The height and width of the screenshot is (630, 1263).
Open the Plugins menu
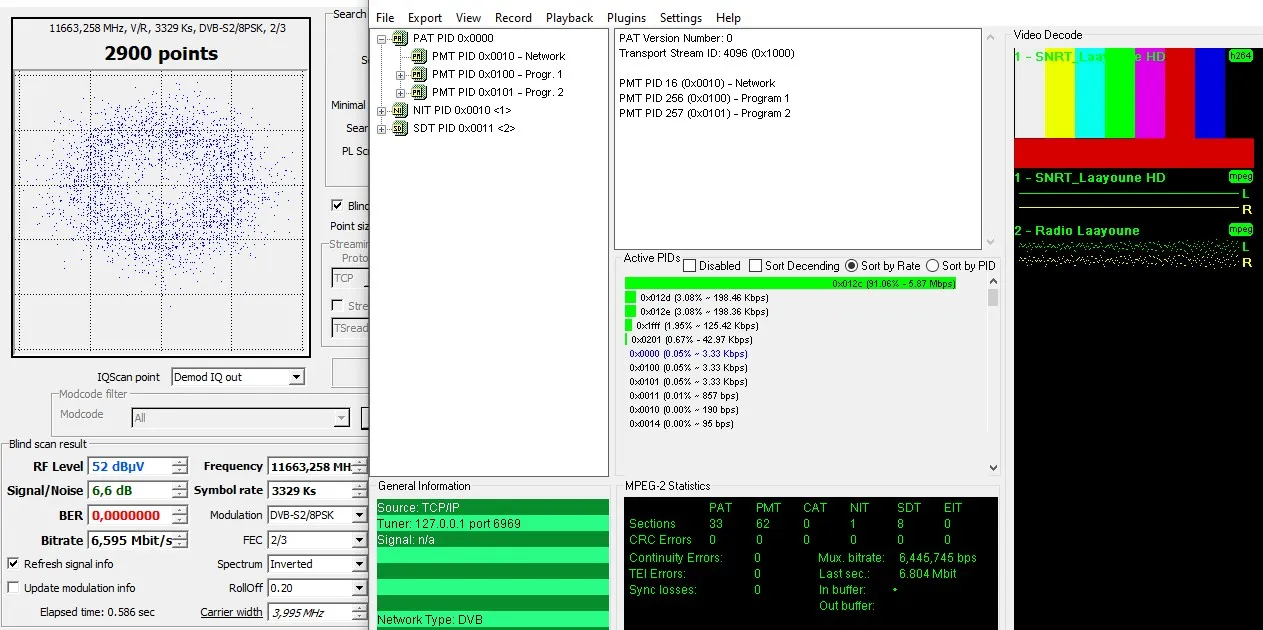(x=626, y=18)
